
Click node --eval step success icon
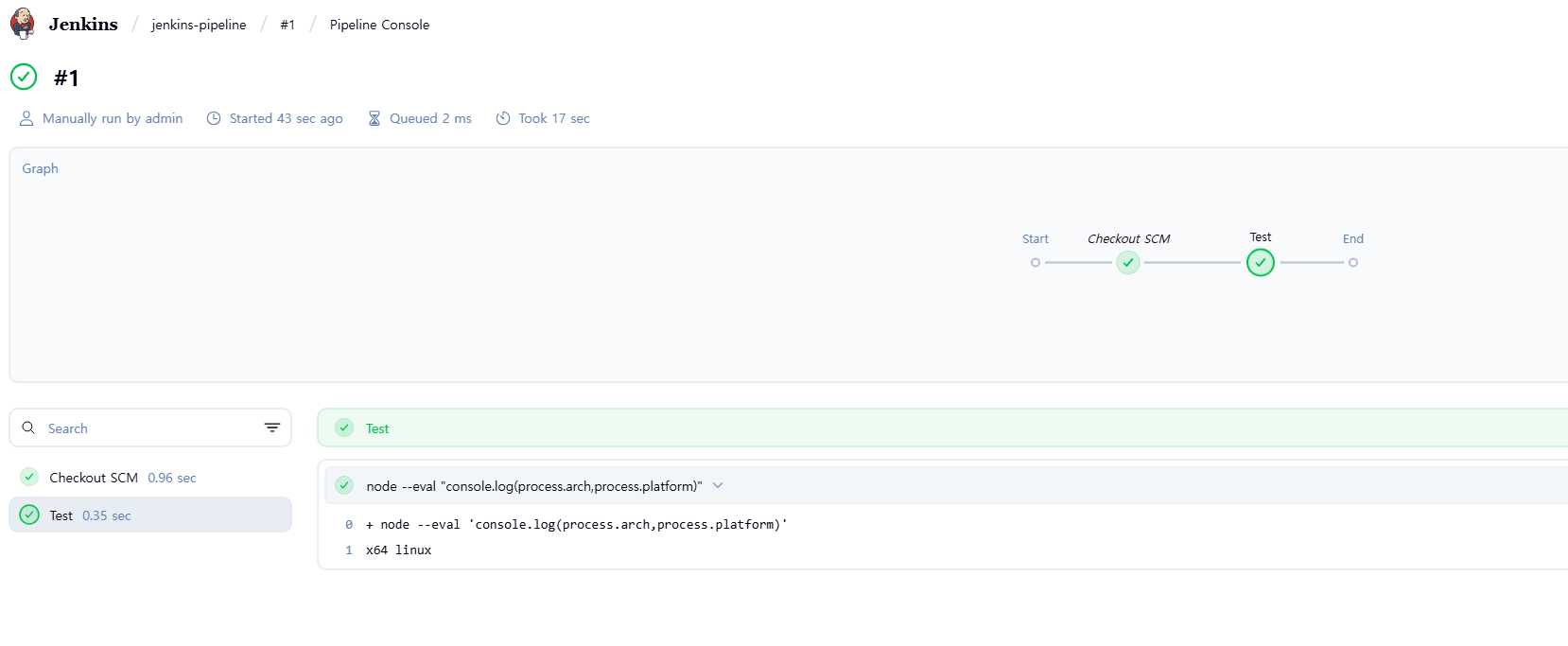[x=344, y=485]
